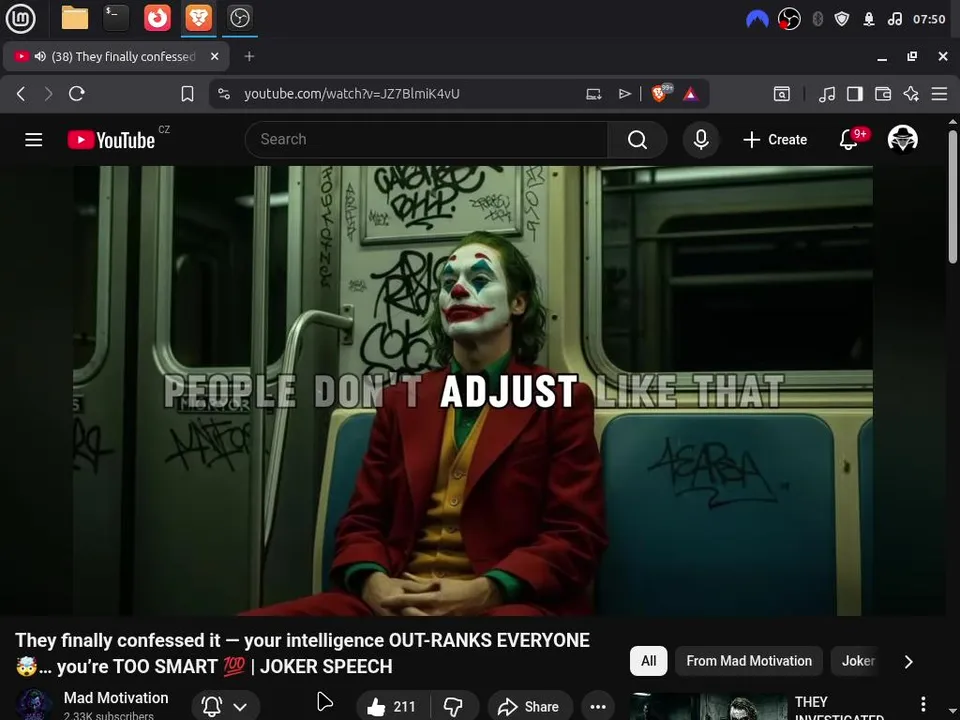This screenshot has height=720, width=960.
Task: Open 'THEY INVESTIGATED' recommended video title
Action: click(x=839, y=709)
